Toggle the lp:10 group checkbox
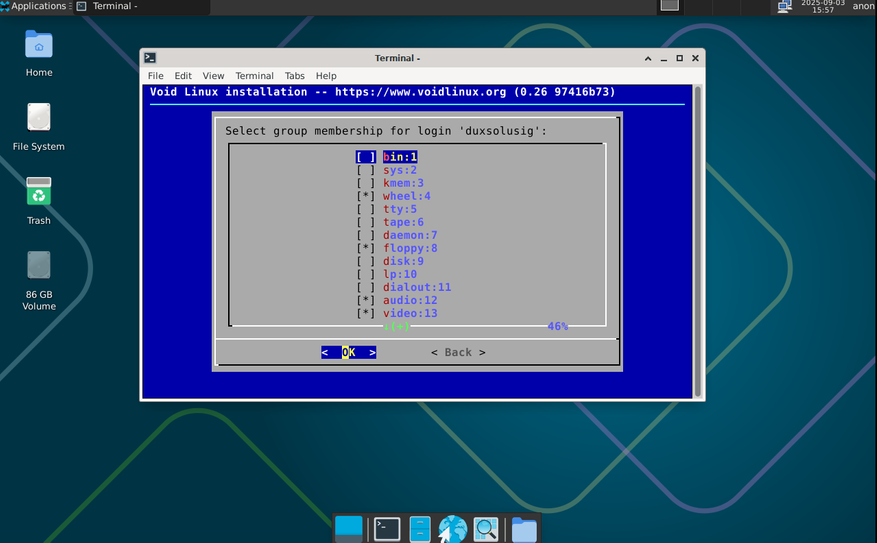The width and height of the screenshot is (877, 543). 366,274
